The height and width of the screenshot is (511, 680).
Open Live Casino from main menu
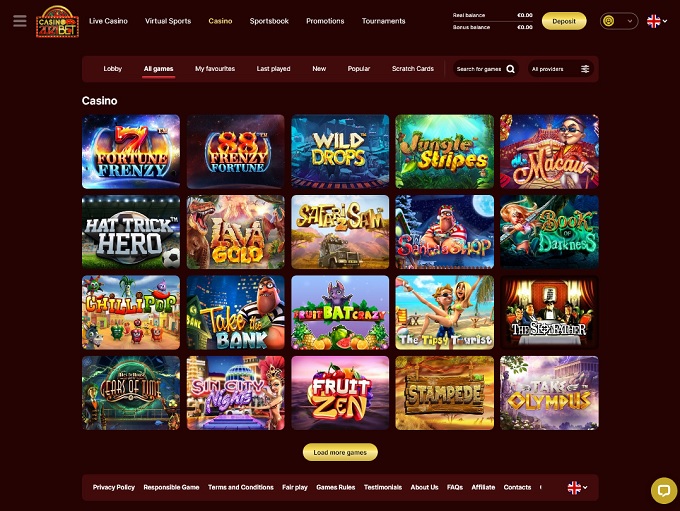click(x=108, y=21)
